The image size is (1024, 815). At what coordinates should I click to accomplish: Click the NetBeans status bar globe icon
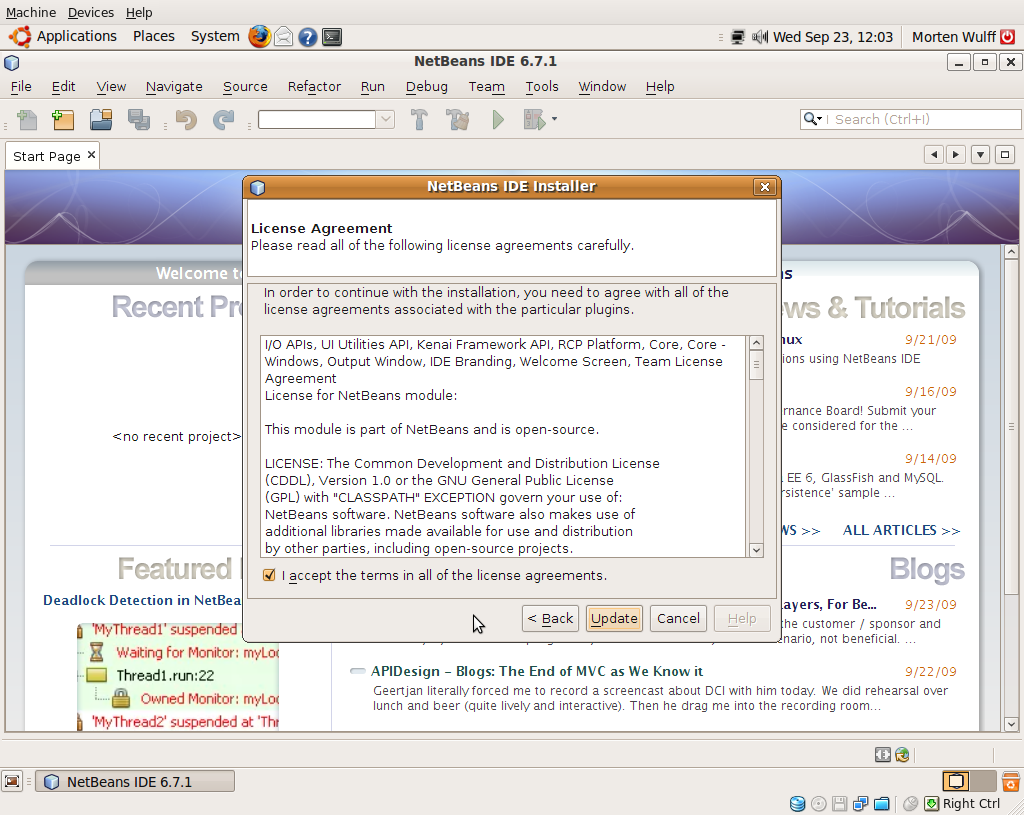point(903,755)
